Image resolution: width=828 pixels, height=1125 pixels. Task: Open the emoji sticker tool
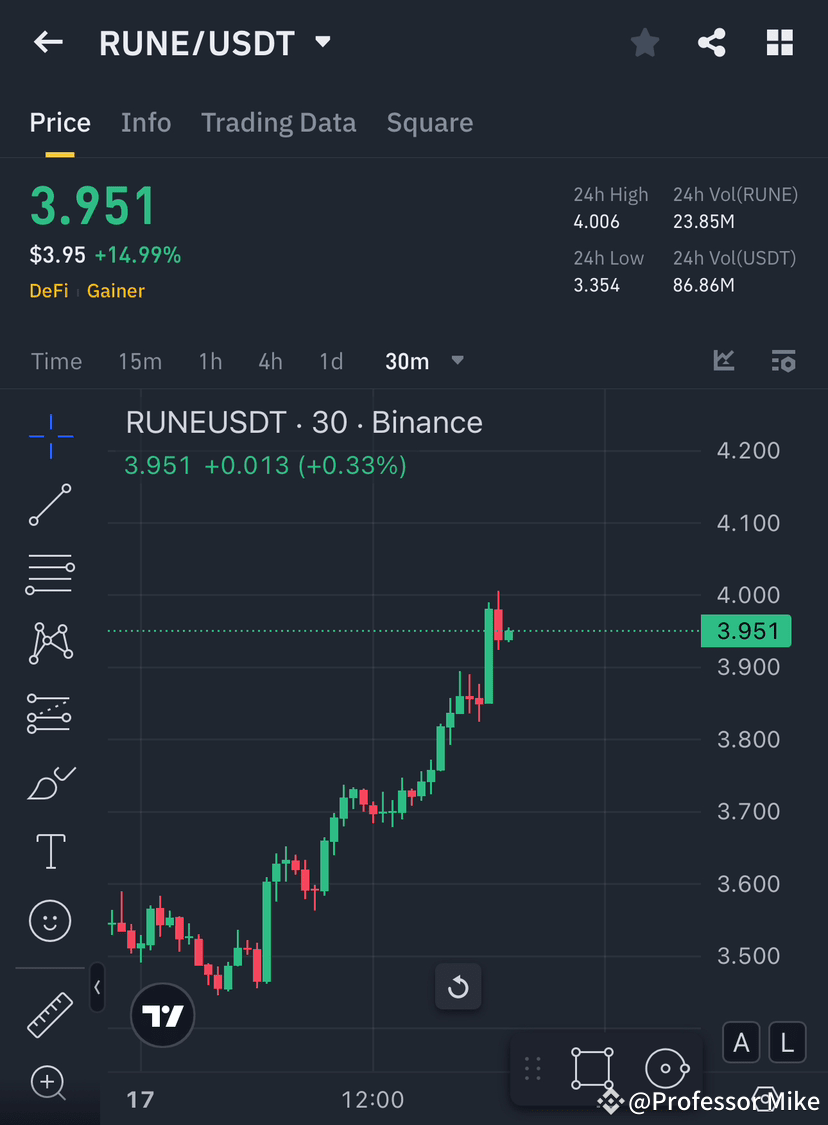tap(50, 921)
